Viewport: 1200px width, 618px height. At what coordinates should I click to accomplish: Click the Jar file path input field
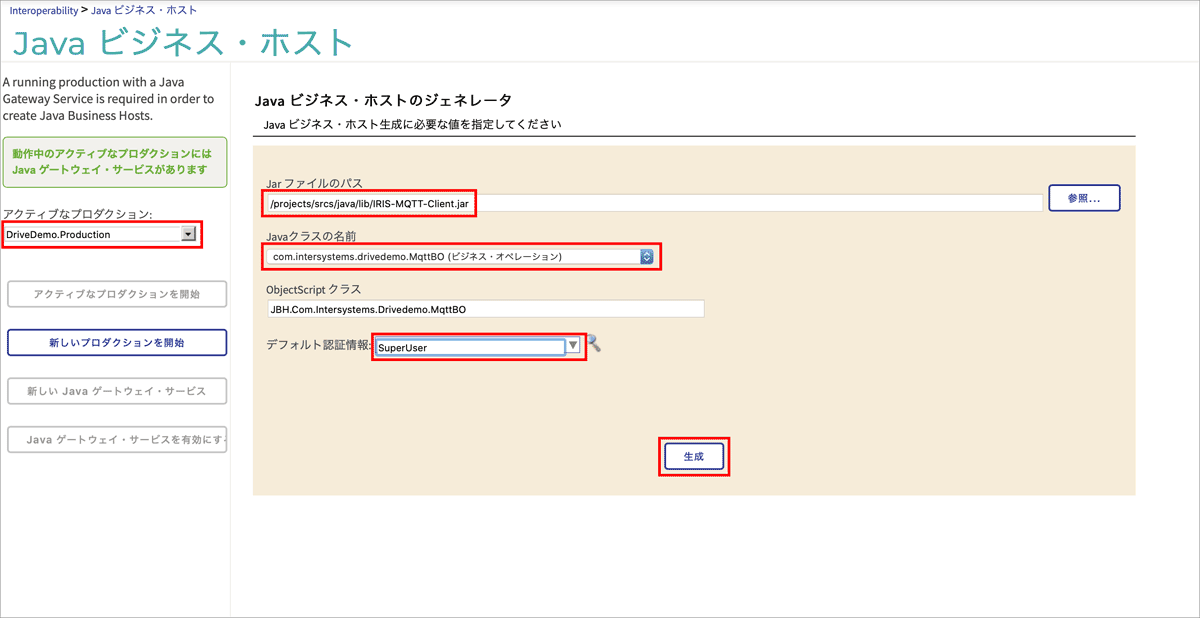655,203
